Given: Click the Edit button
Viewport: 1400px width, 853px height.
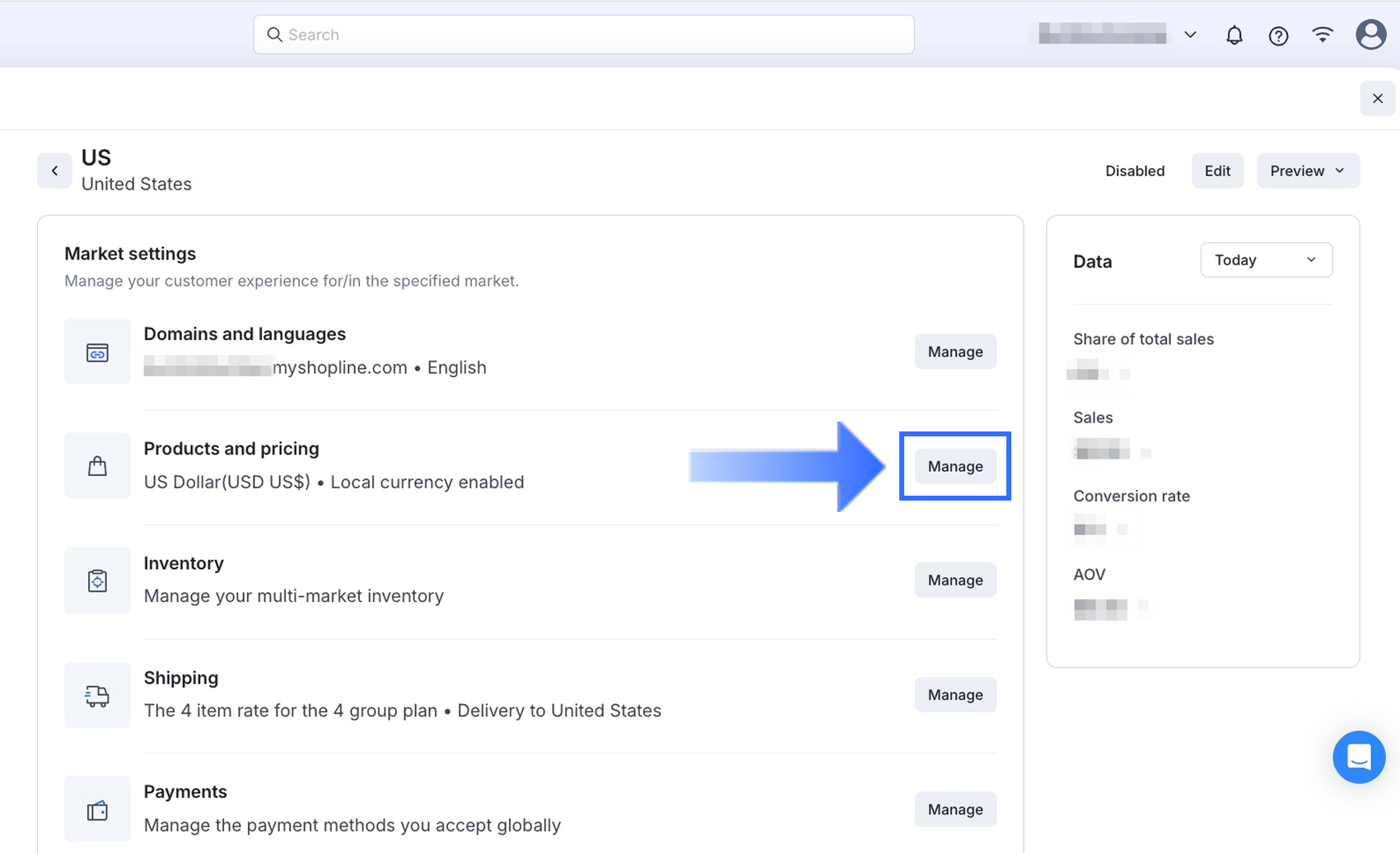Looking at the screenshot, I should coord(1217,170).
